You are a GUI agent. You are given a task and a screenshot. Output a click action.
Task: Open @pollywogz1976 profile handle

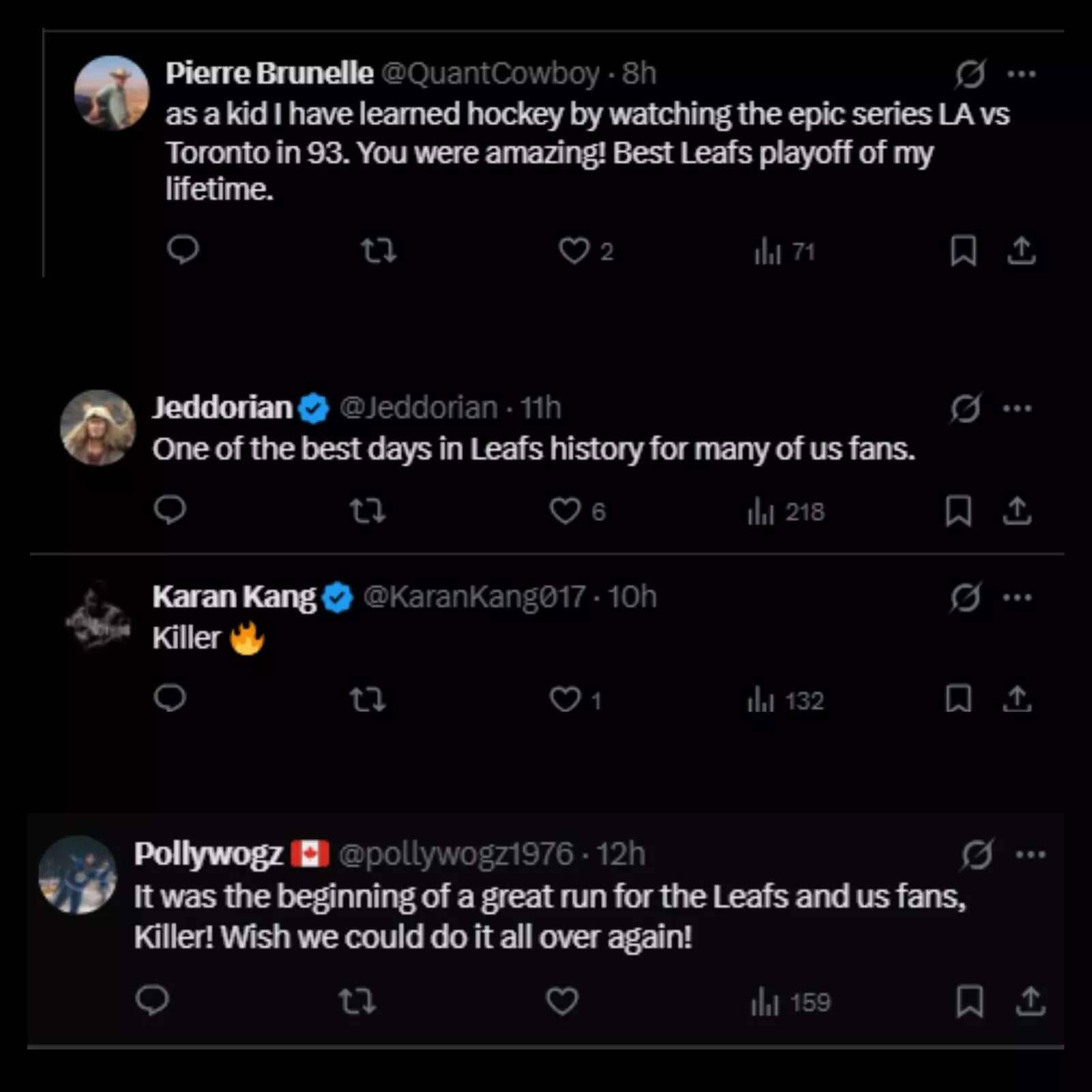click(456, 854)
